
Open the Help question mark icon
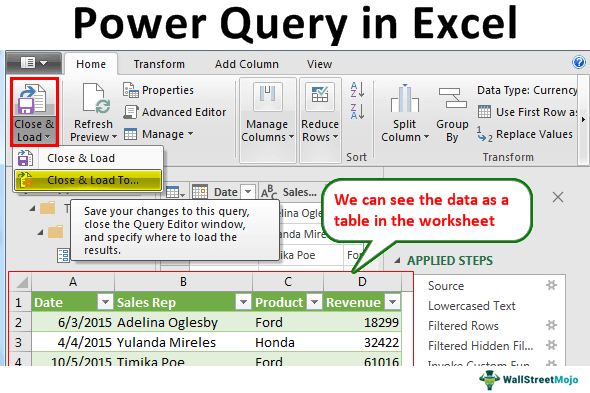point(579,62)
